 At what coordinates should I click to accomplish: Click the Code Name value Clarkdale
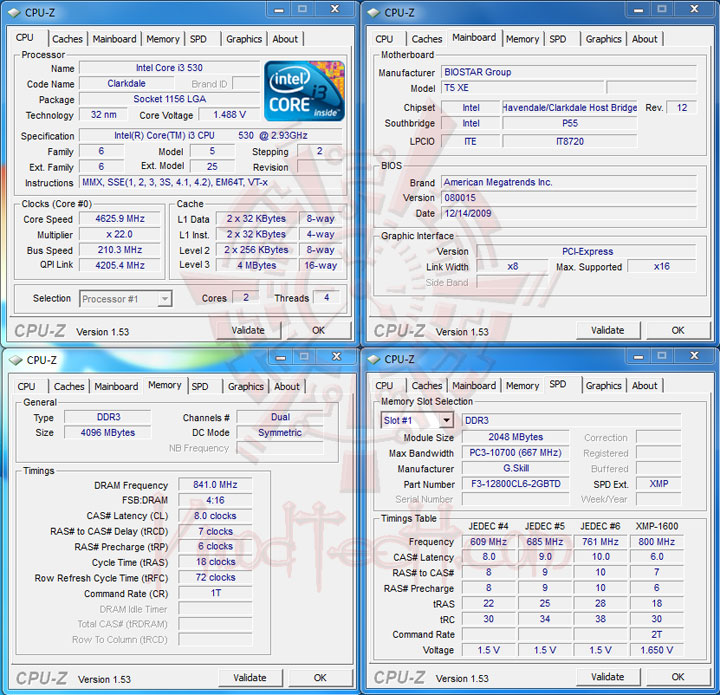127,84
